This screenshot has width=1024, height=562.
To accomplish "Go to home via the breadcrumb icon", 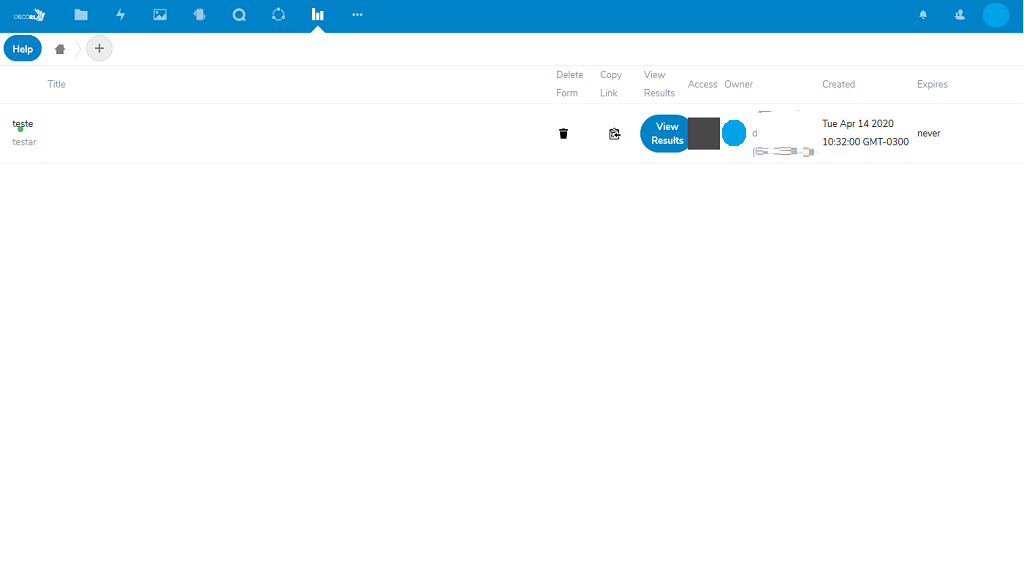I will click(60, 49).
